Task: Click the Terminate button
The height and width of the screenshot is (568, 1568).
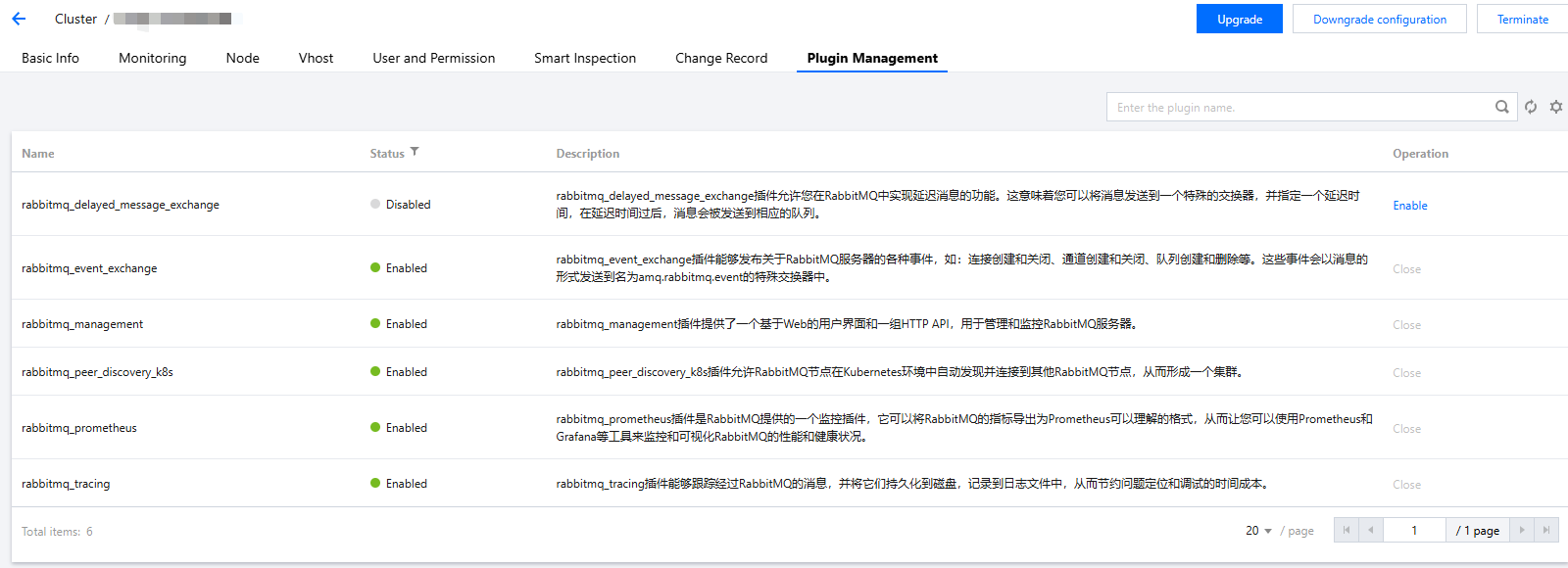Action: tap(1523, 19)
